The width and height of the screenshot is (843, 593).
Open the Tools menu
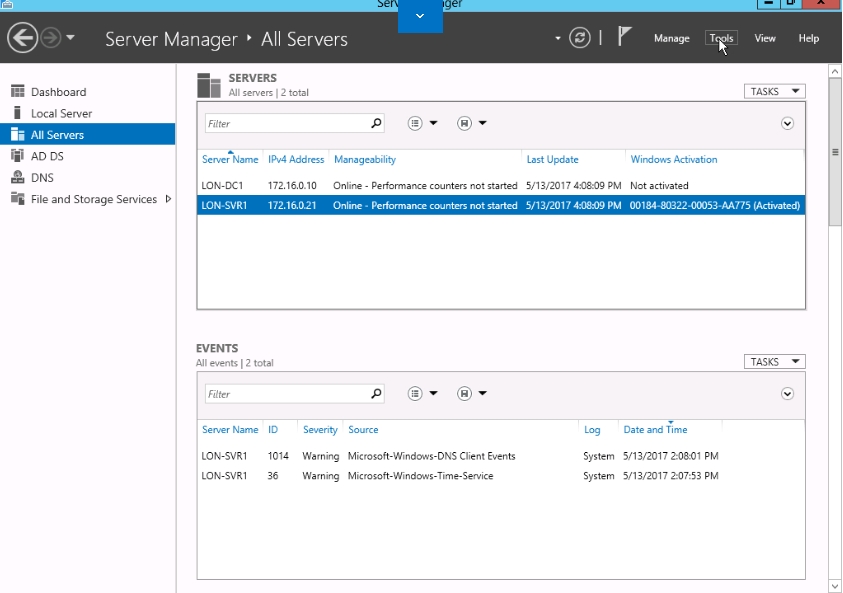(721, 38)
